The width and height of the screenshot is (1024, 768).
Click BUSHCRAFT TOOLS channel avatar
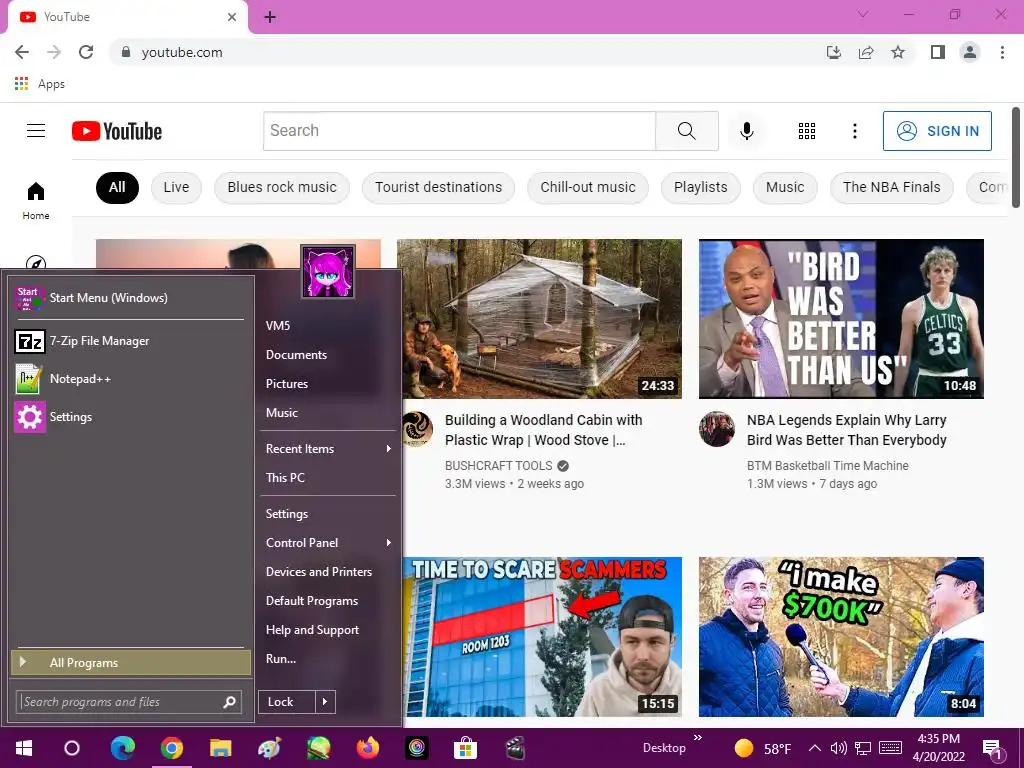tap(417, 429)
